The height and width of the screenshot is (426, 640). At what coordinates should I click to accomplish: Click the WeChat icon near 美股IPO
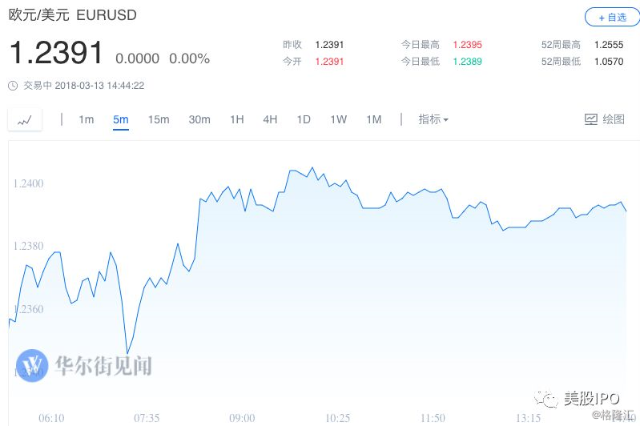tap(546, 399)
